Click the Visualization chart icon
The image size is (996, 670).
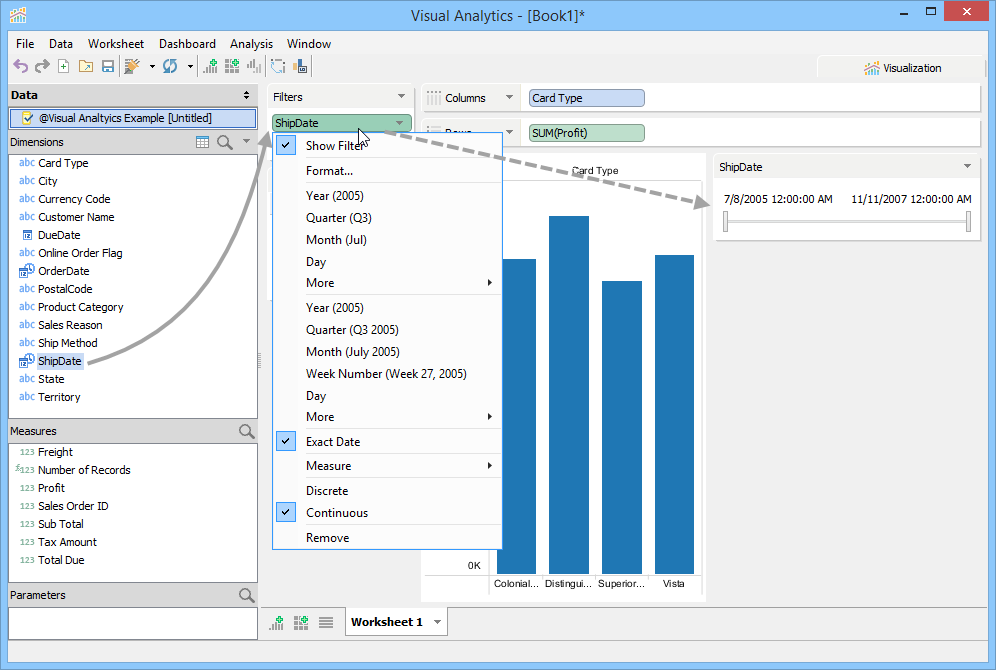[872, 68]
